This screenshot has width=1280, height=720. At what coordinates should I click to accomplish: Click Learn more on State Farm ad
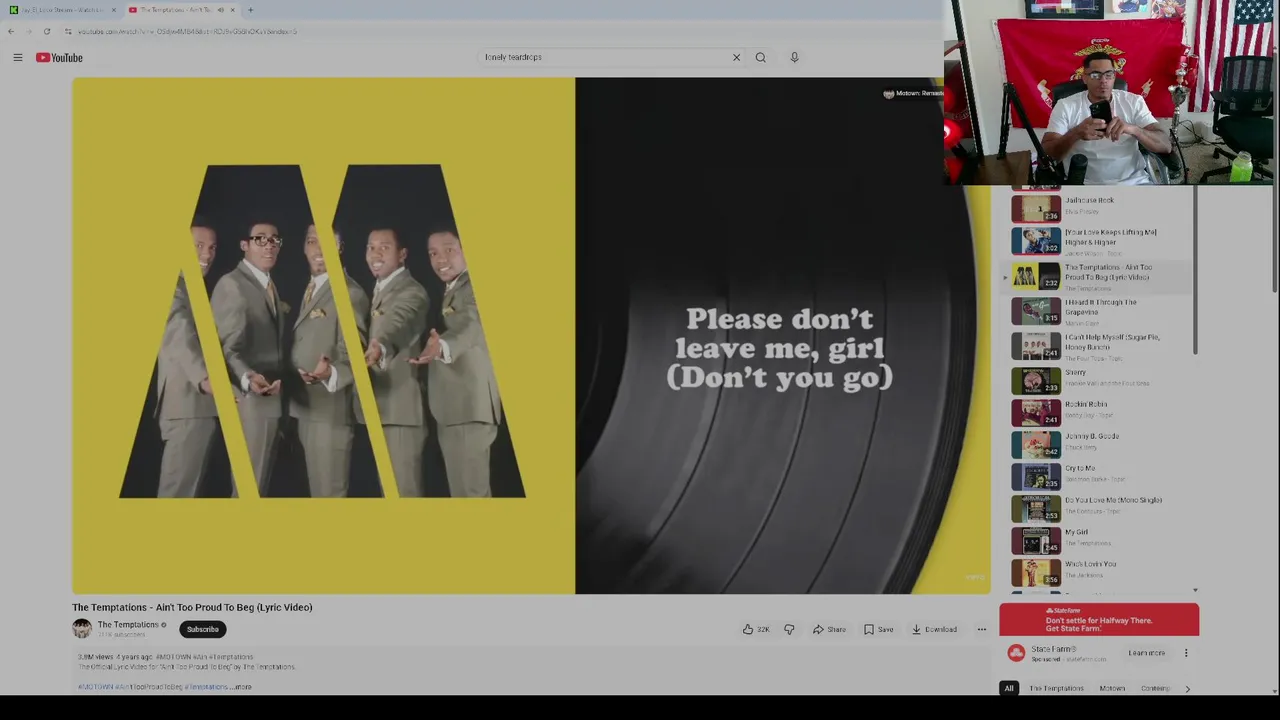point(1147,653)
